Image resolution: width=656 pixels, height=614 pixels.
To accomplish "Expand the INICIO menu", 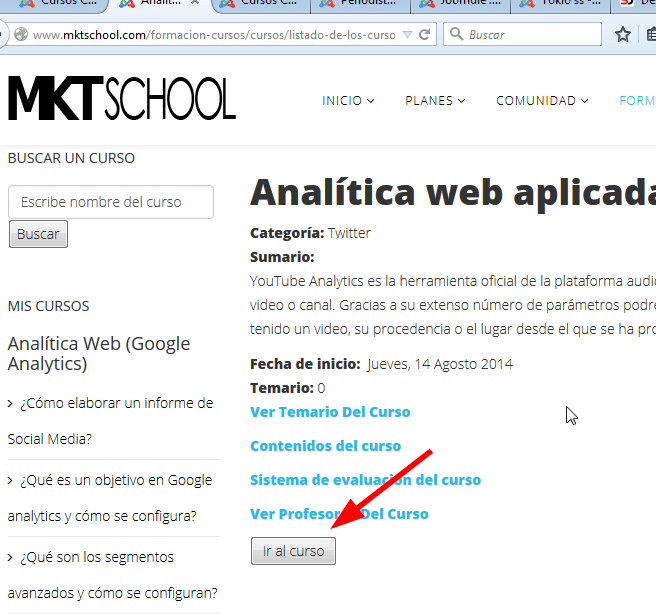I will 348,101.
